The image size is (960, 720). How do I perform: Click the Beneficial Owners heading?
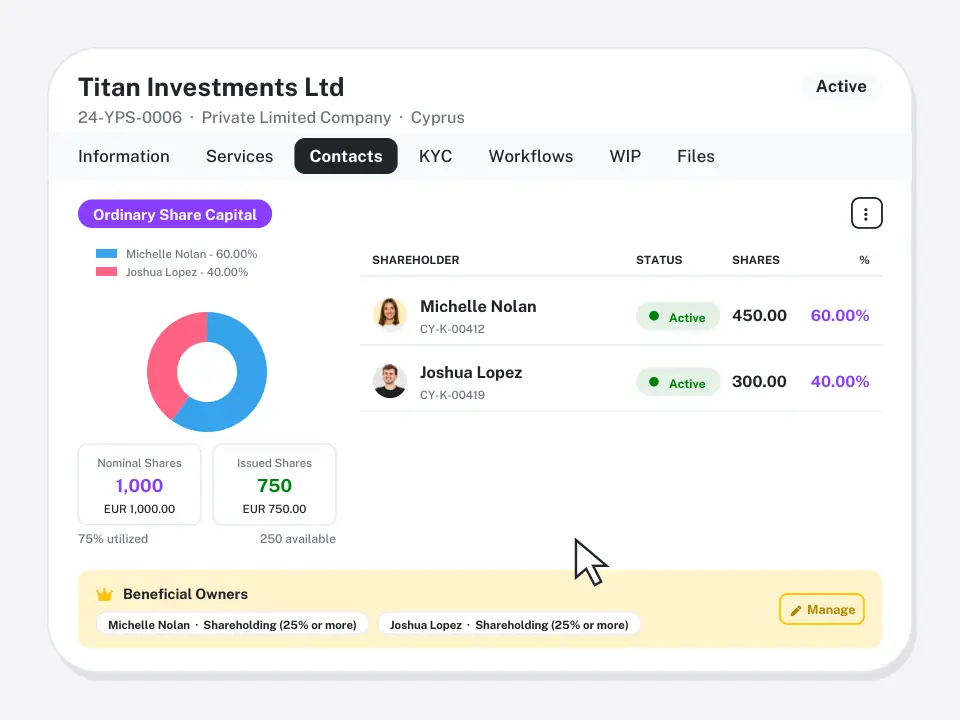pyautogui.click(x=186, y=594)
